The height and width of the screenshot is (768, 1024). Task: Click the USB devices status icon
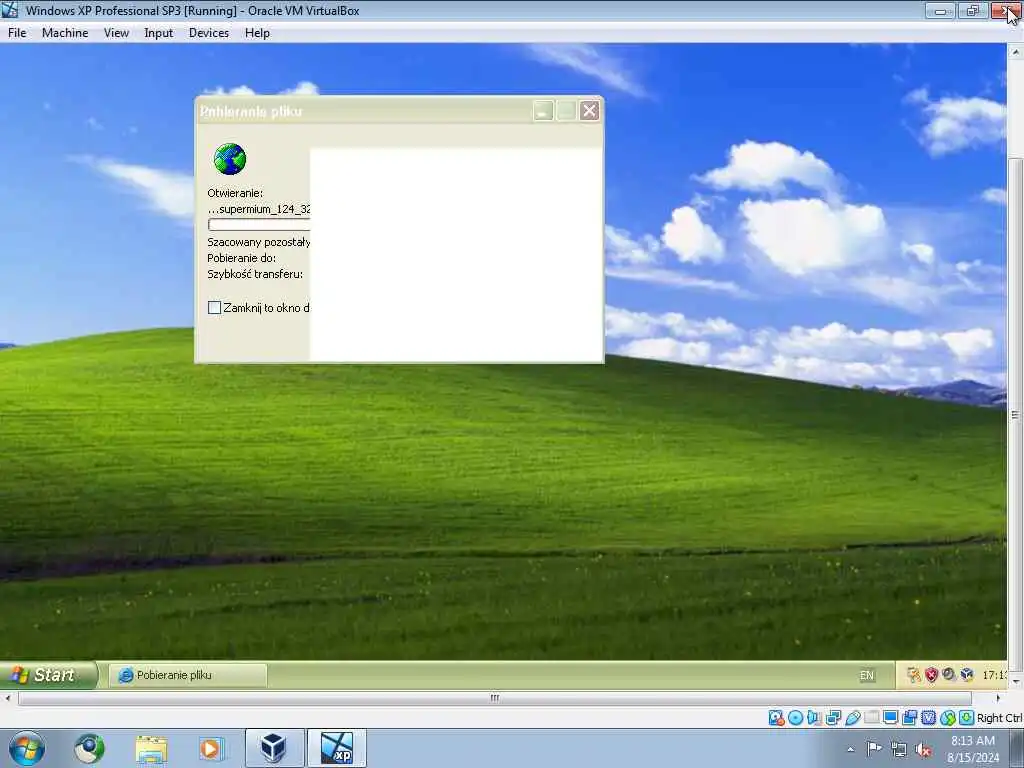pos(852,718)
